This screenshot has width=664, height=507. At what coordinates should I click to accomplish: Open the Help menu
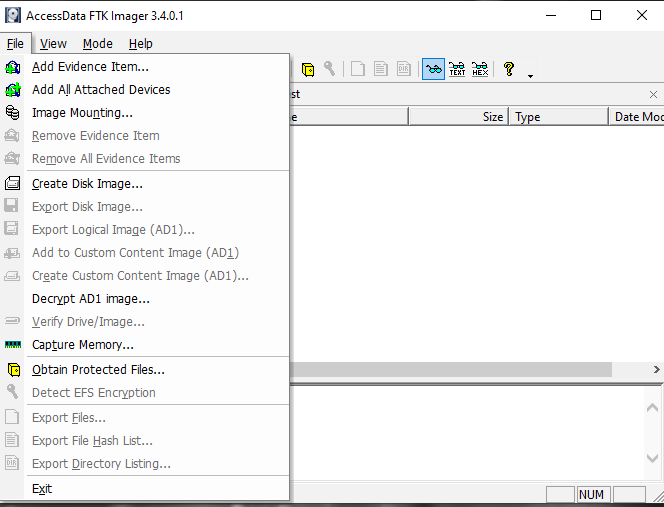click(x=141, y=44)
